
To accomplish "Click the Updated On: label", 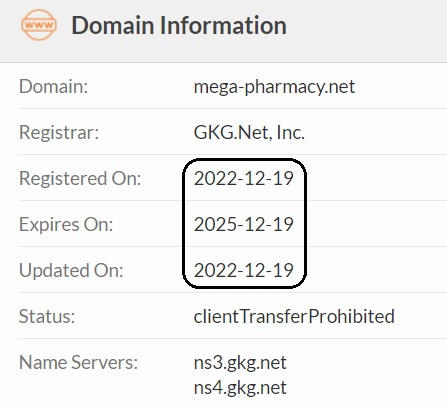I will [71, 270].
